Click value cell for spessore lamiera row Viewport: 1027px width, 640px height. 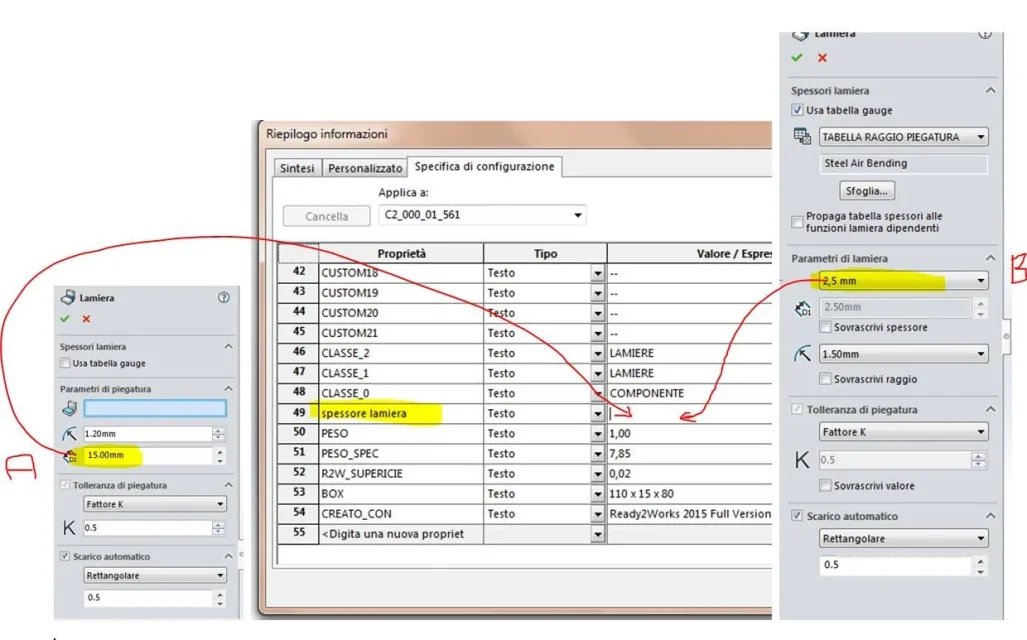pyautogui.click(x=690, y=413)
